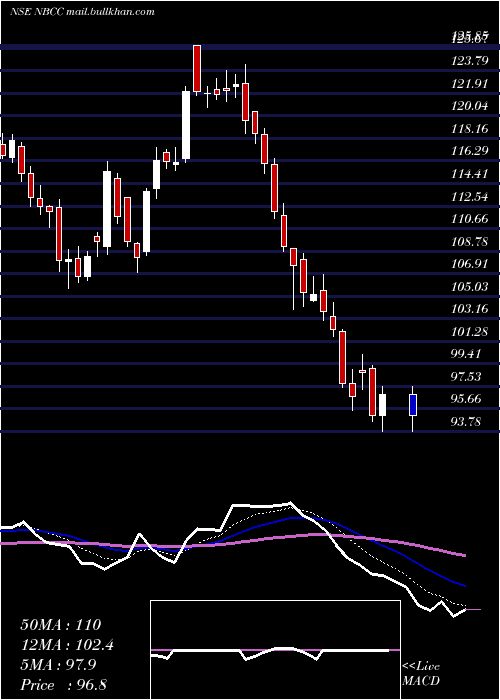Screen dimensions: 500x700
Task: Click the 114.41 price axis label
Action: [x=470, y=173]
